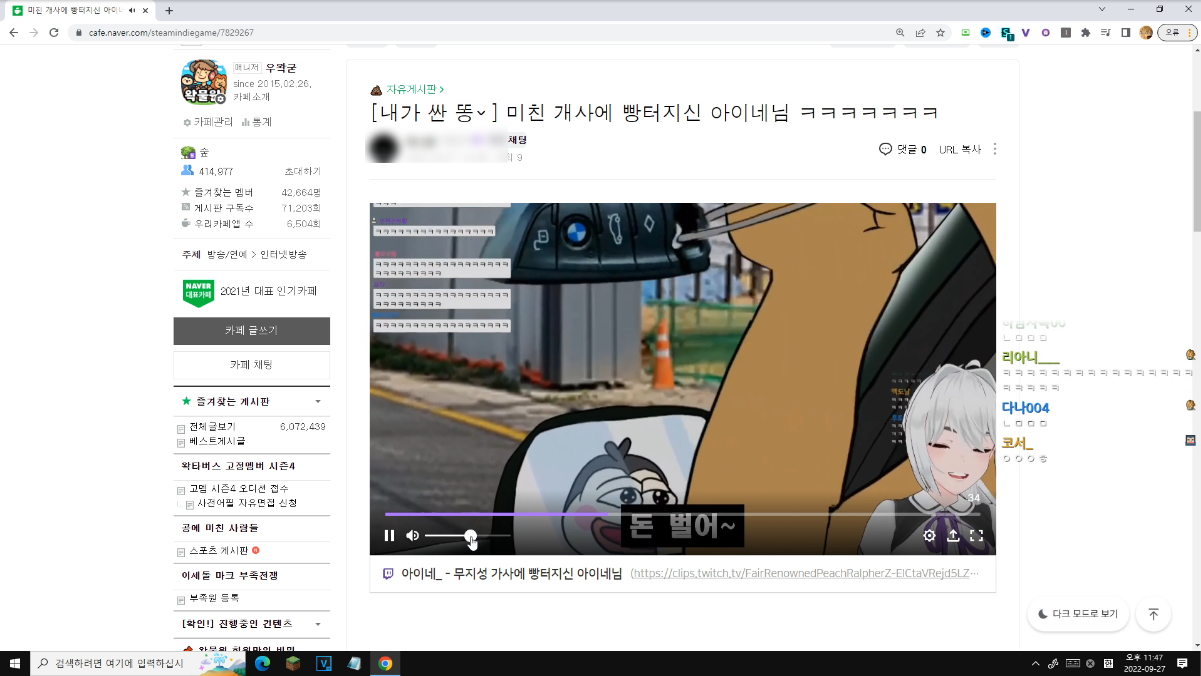Pause the video with the pause button
1201x676 pixels.
click(x=390, y=536)
